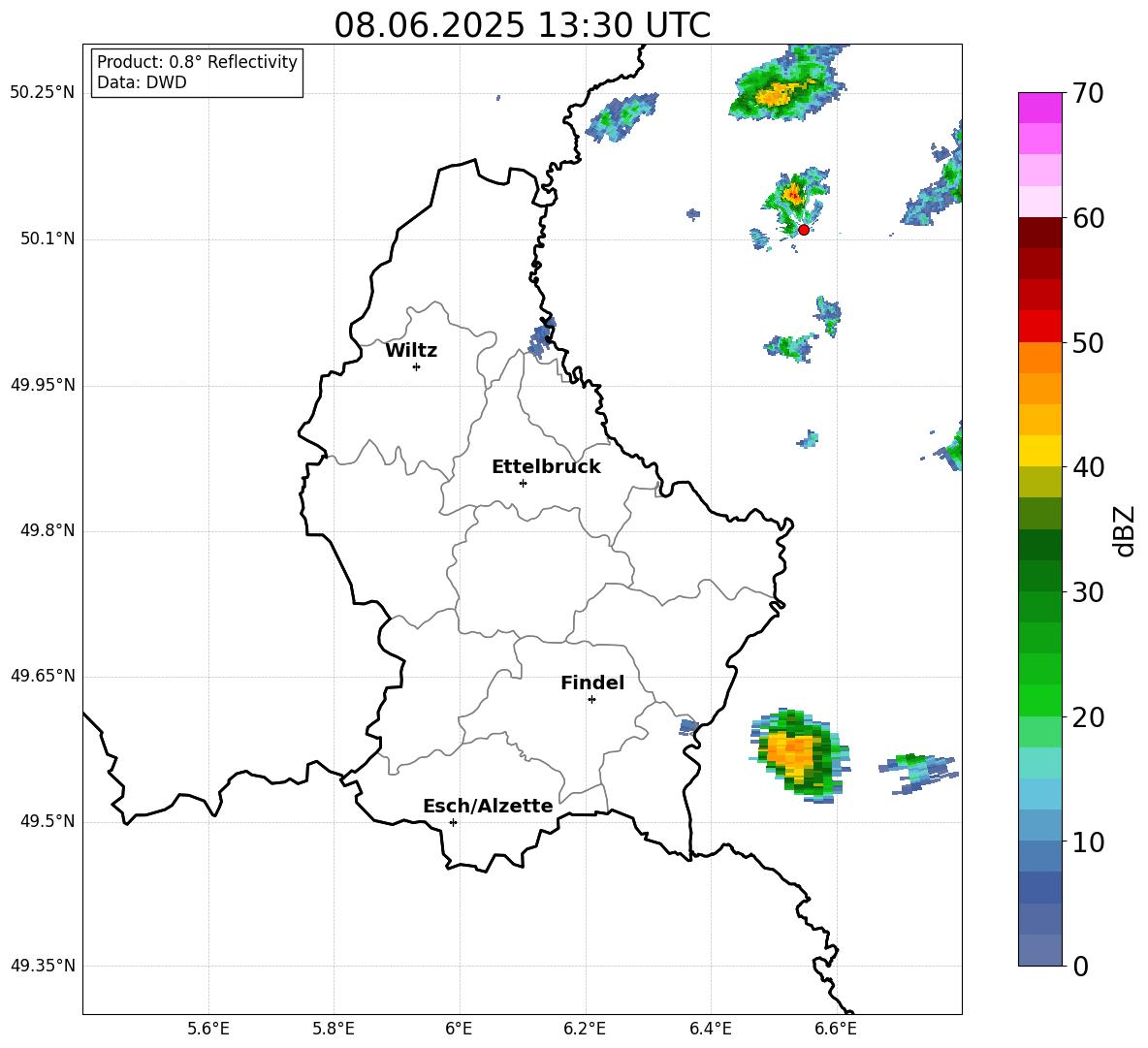The width and height of the screenshot is (1148, 1048).
Task: Click the 50.25°N latitude label
Action: coord(43,93)
